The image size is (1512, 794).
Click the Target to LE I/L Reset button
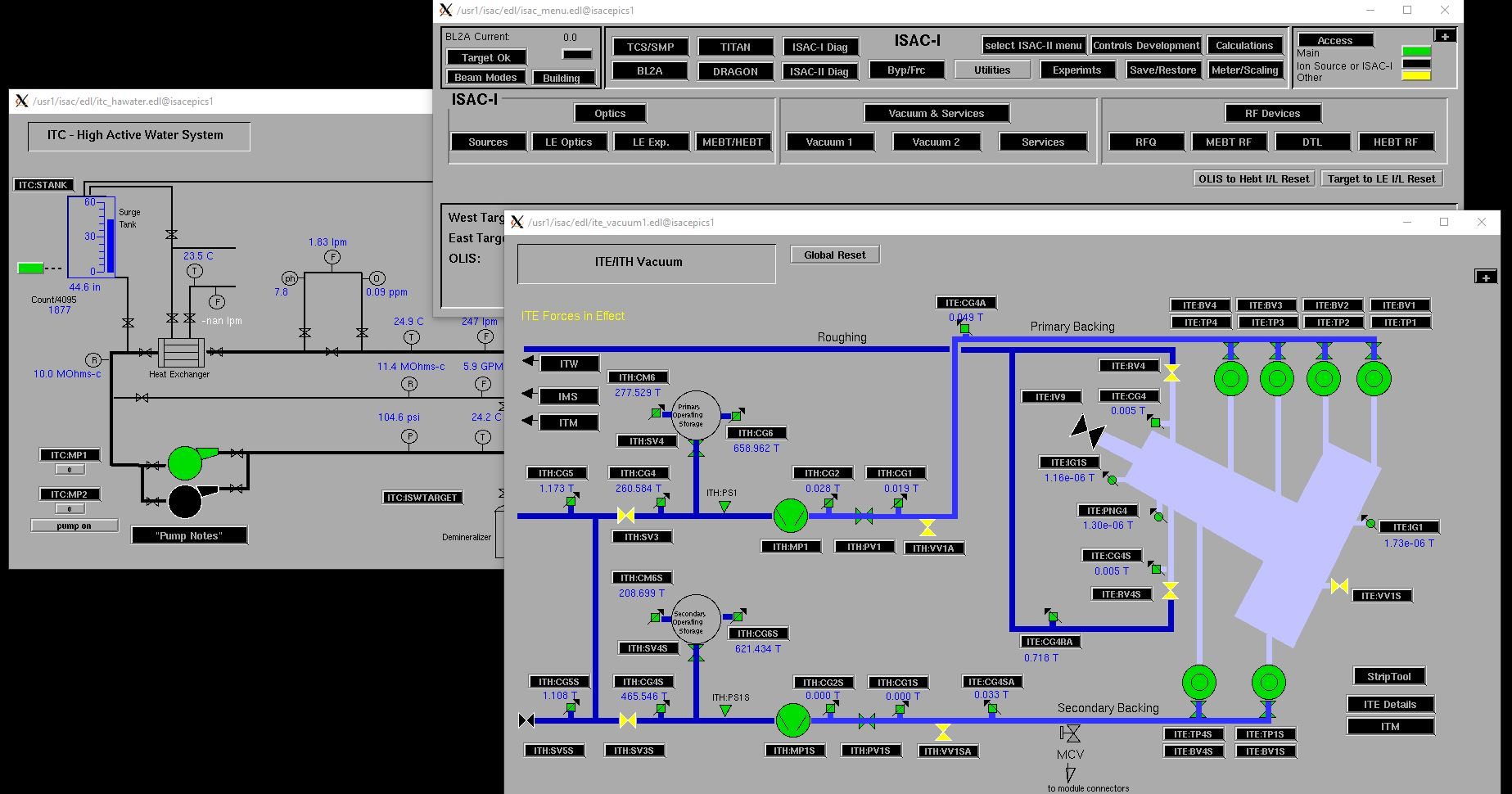[1381, 178]
